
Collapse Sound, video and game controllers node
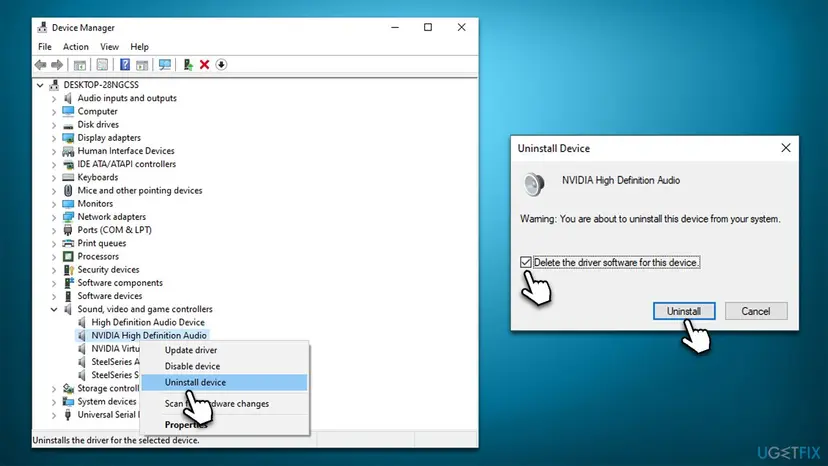coord(54,310)
